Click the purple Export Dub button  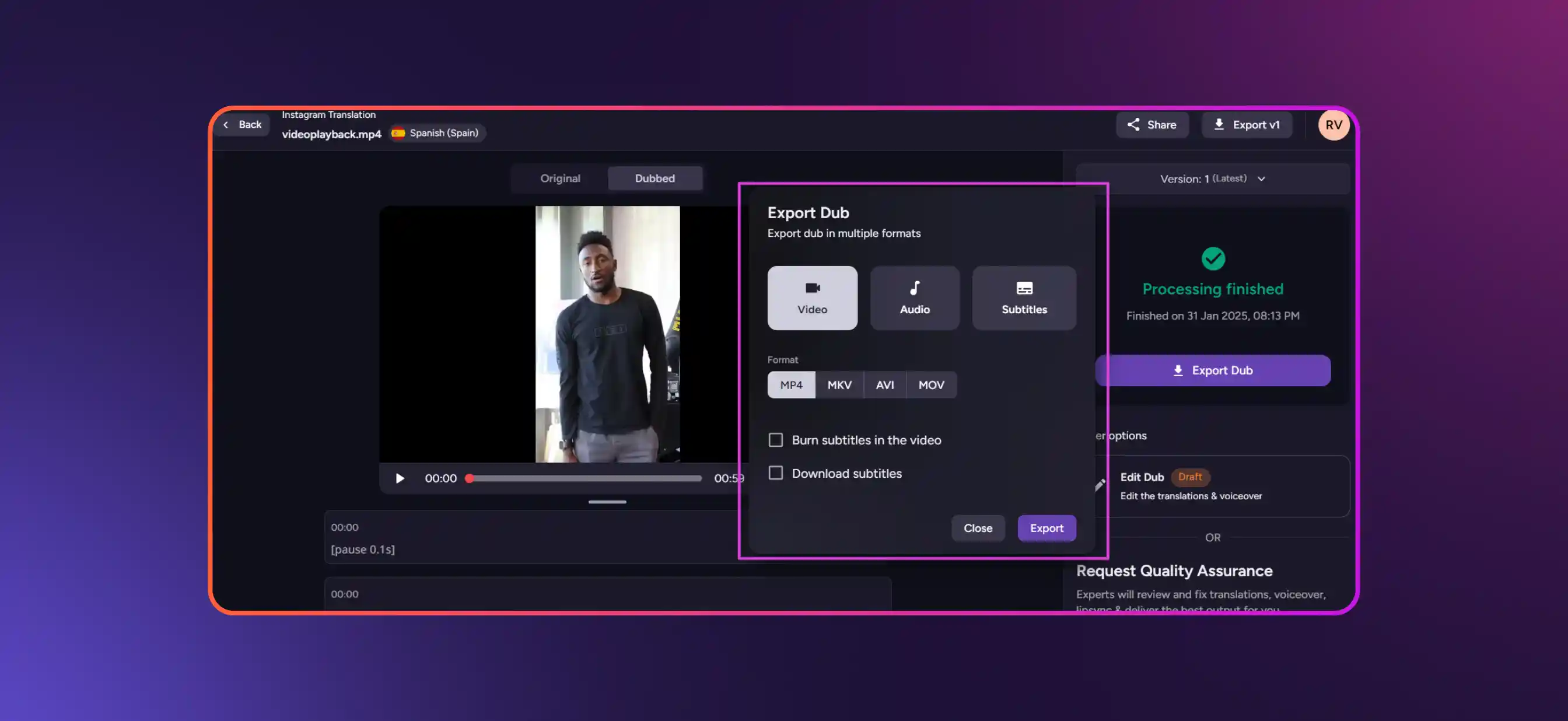1213,370
